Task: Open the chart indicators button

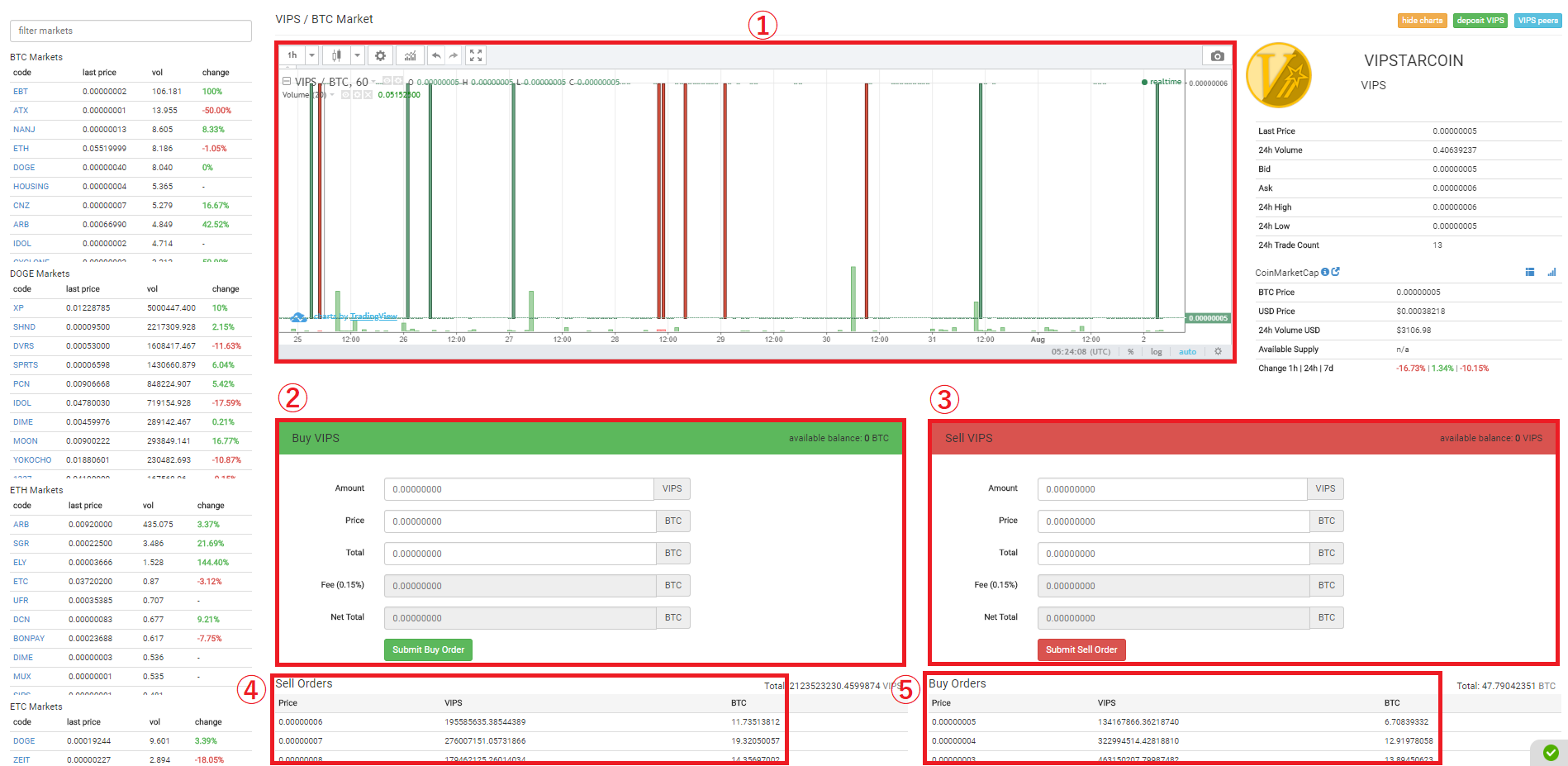Action: pos(410,55)
